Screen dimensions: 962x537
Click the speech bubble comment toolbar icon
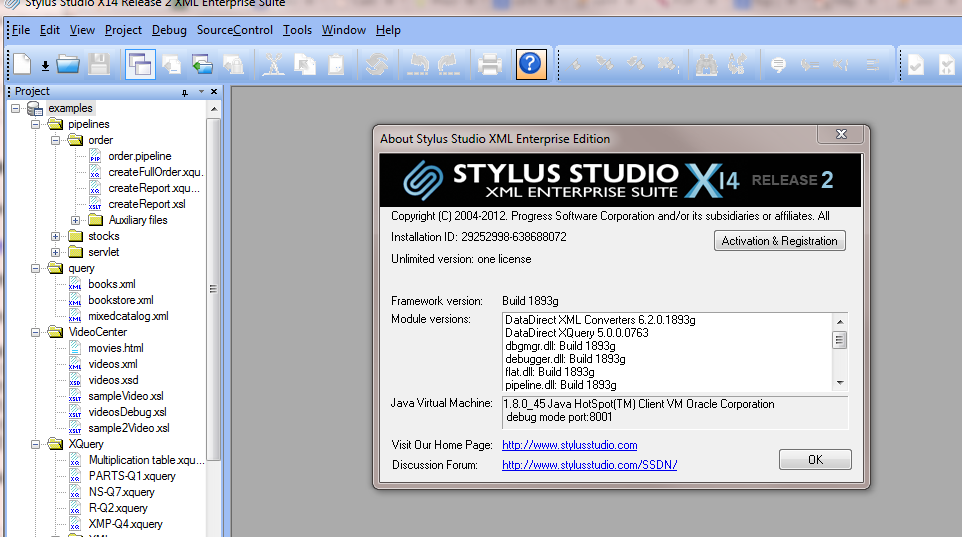779,64
